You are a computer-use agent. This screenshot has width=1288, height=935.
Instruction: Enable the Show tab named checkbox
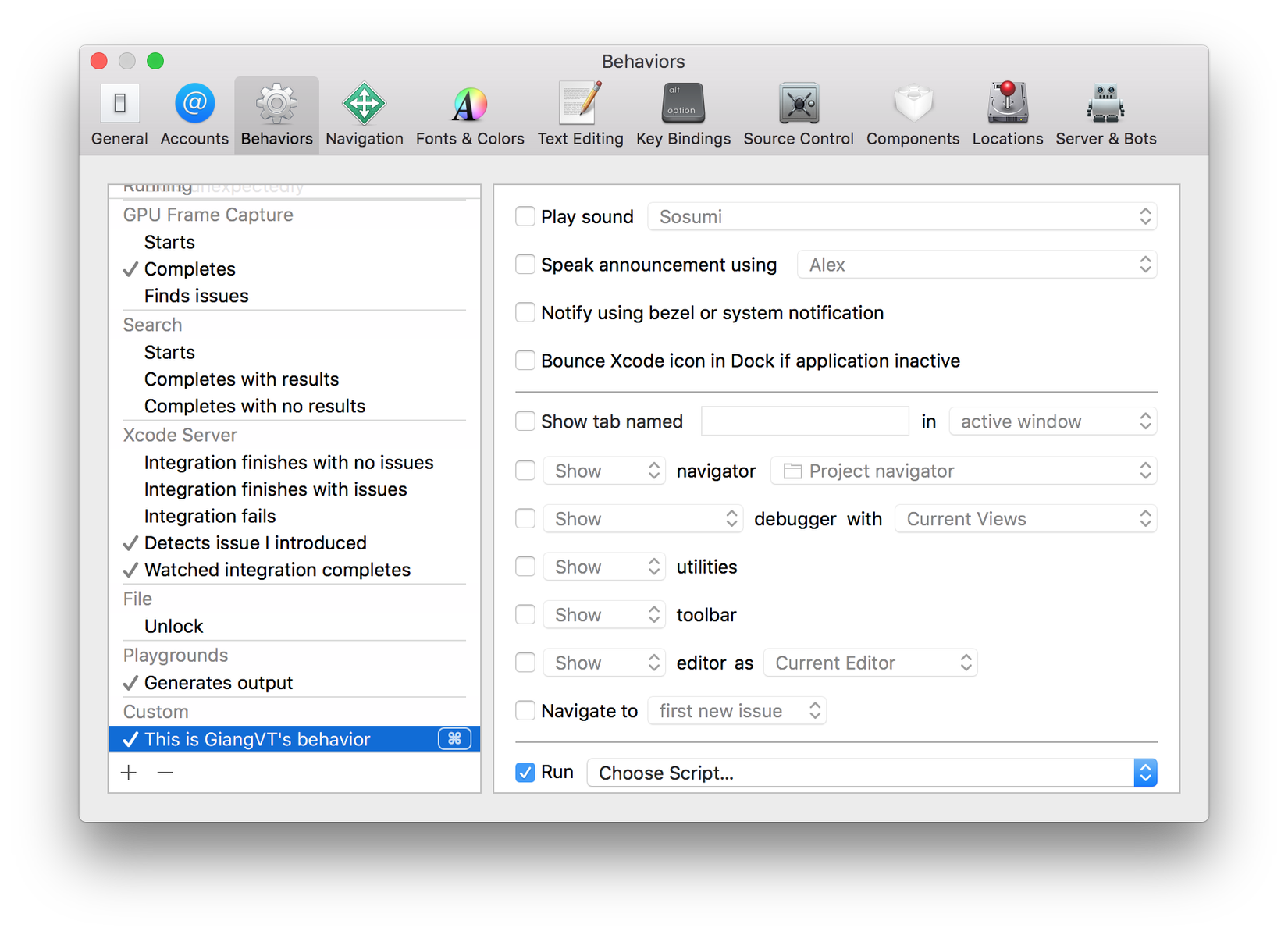pos(525,421)
